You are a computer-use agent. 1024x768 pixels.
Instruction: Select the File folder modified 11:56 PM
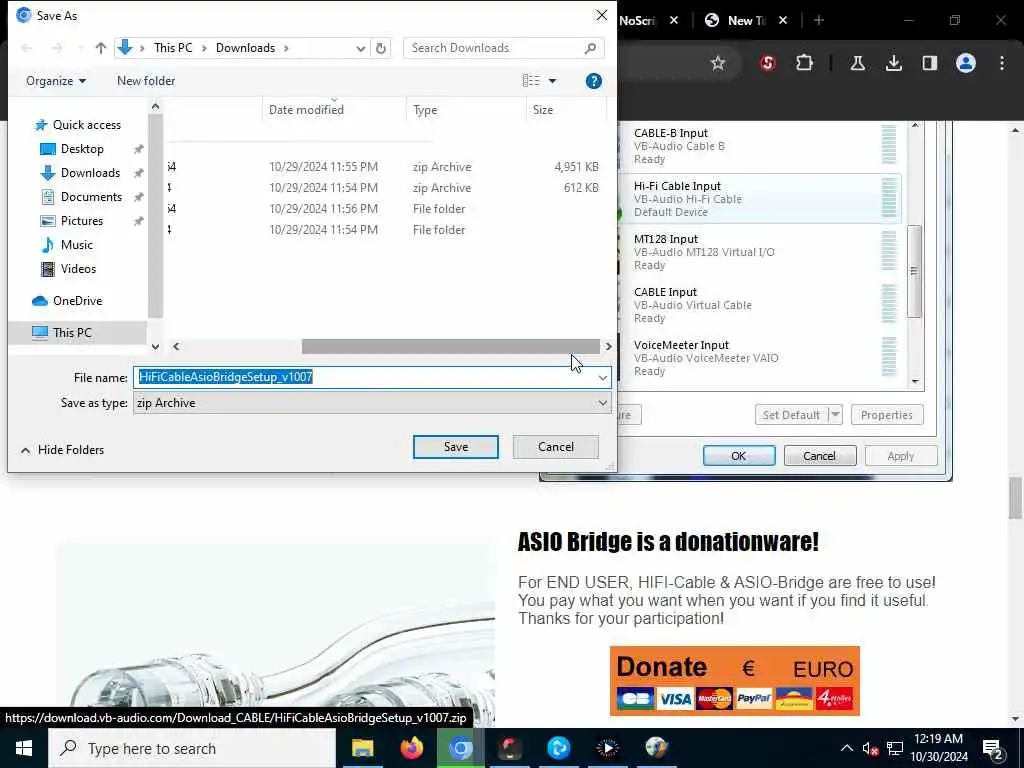click(x=384, y=209)
